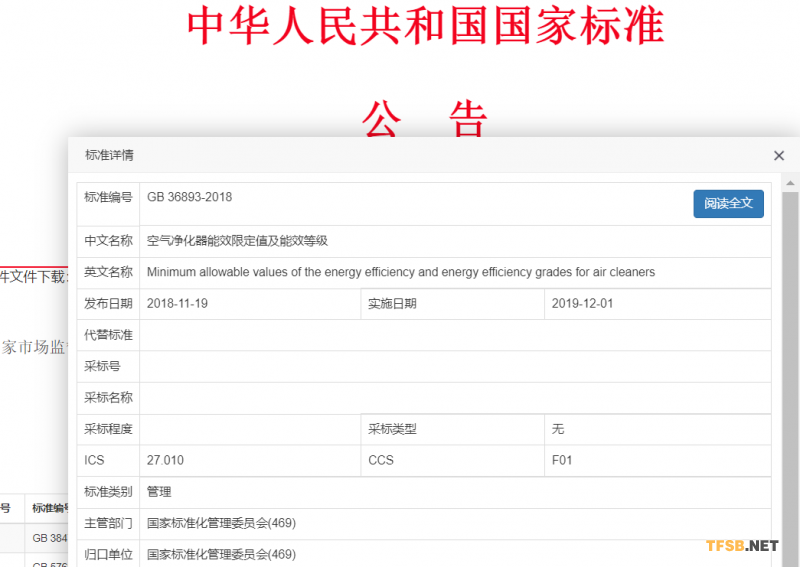Screen dimensions: 800x567
Task: Click the English name text about air cleaners
Action: click(400, 272)
